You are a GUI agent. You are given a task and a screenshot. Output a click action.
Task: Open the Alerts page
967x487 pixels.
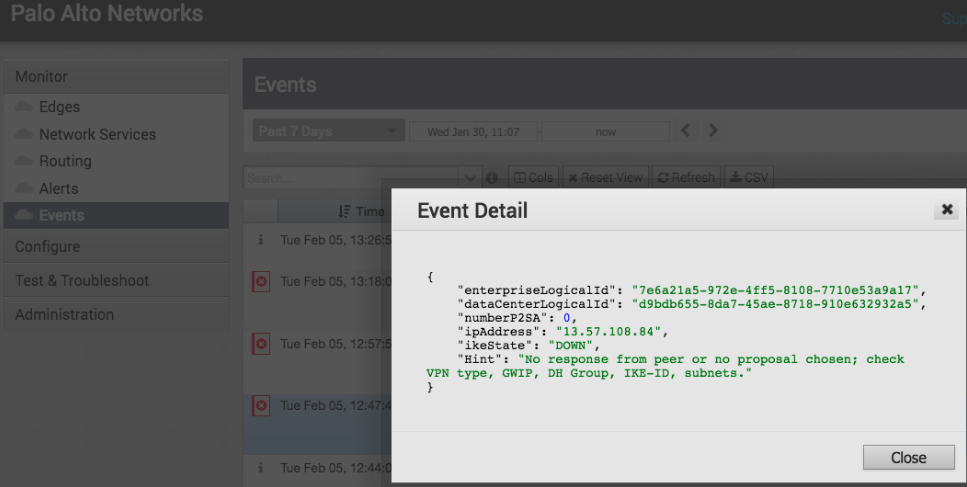(59, 188)
